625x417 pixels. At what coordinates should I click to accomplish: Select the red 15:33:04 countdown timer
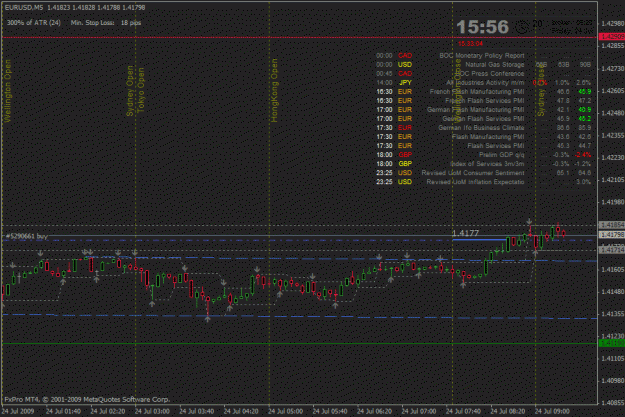coord(470,43)
